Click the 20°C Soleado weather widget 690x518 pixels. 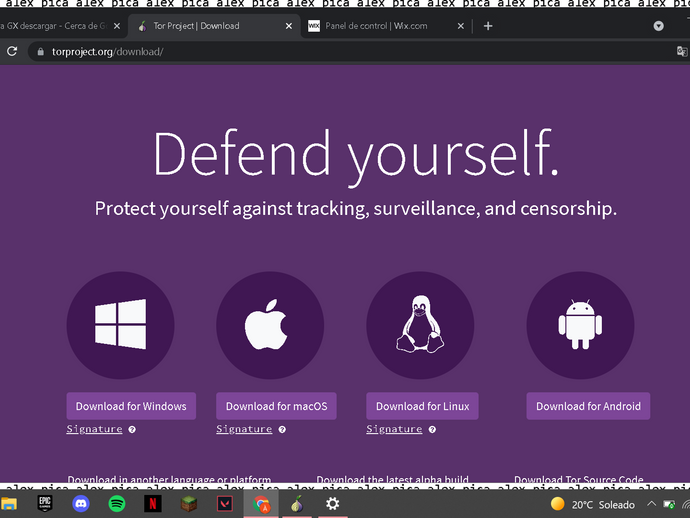(x=593, y=504)
